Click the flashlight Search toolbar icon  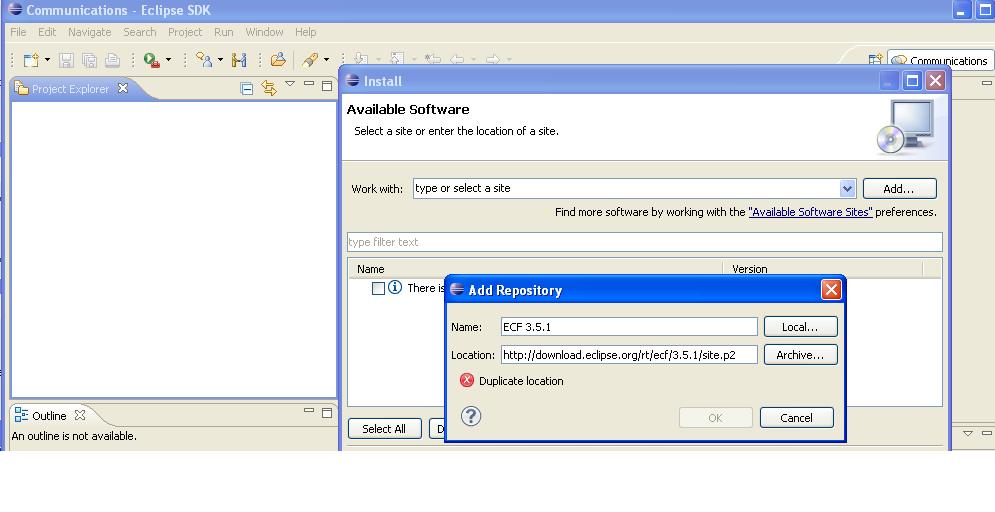coord(310,60)
